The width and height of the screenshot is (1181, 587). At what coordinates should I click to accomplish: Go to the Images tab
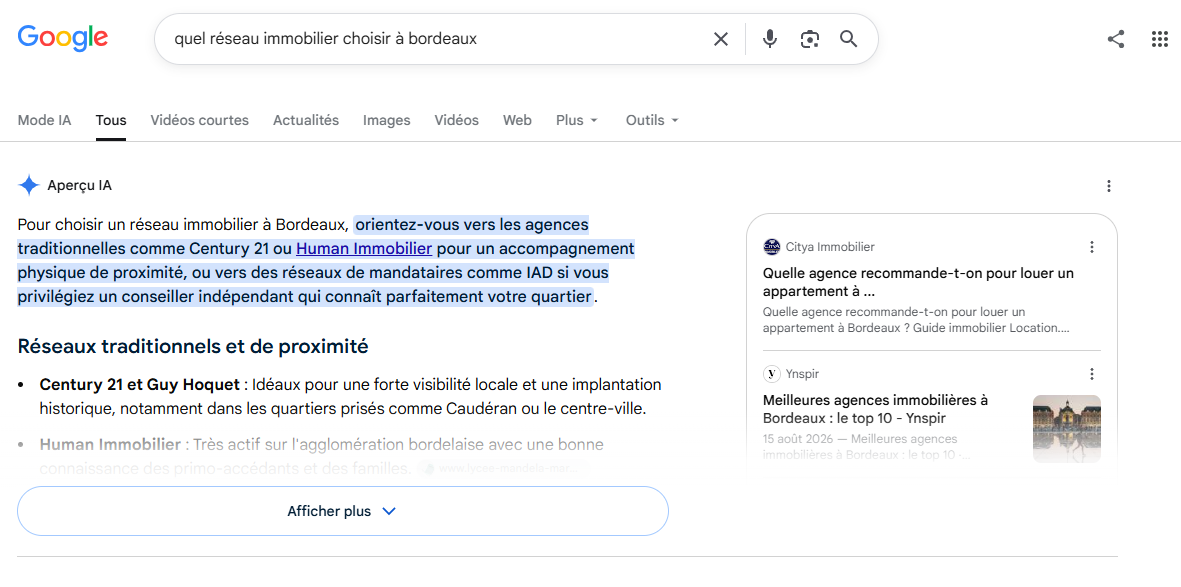(x=386, y=121)
